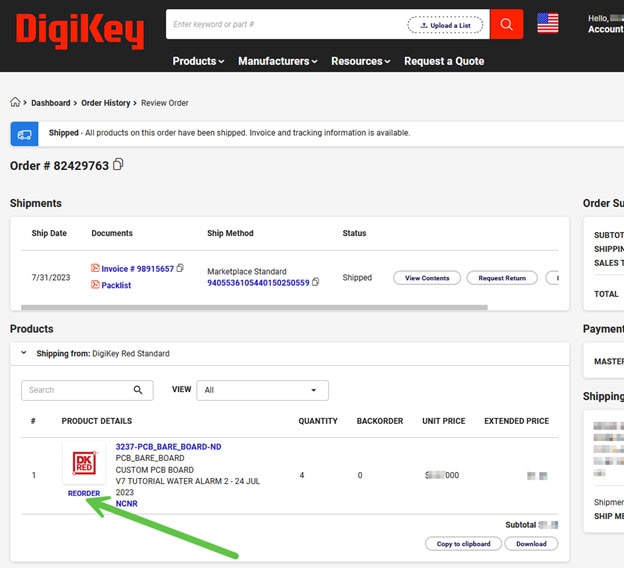Image resolution: width=624 pixels, height=568 pixels.
Task: Click the Upload a List button
Action: [x=445, y=25]
